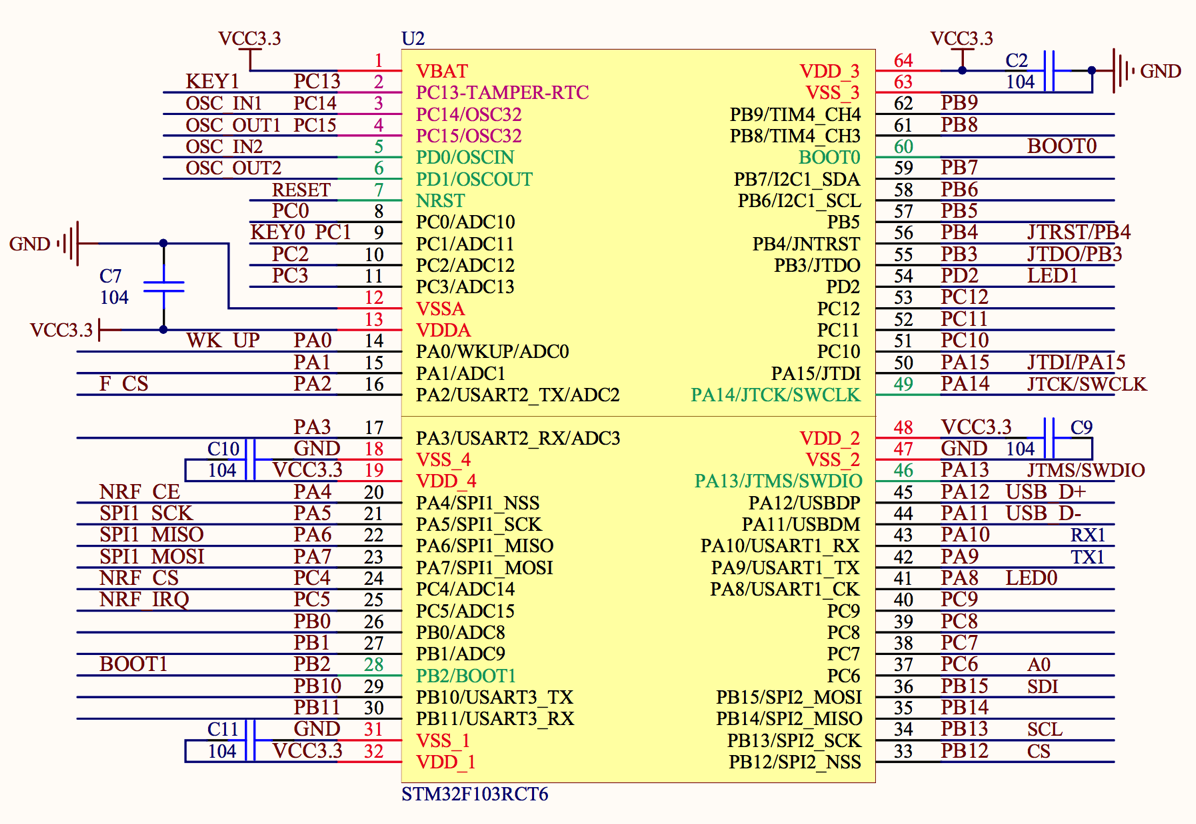Select the JTDO/PB3 net label
This screenshot has height=824, width=1196.
pyautogui.click(x=1074, y=254)
